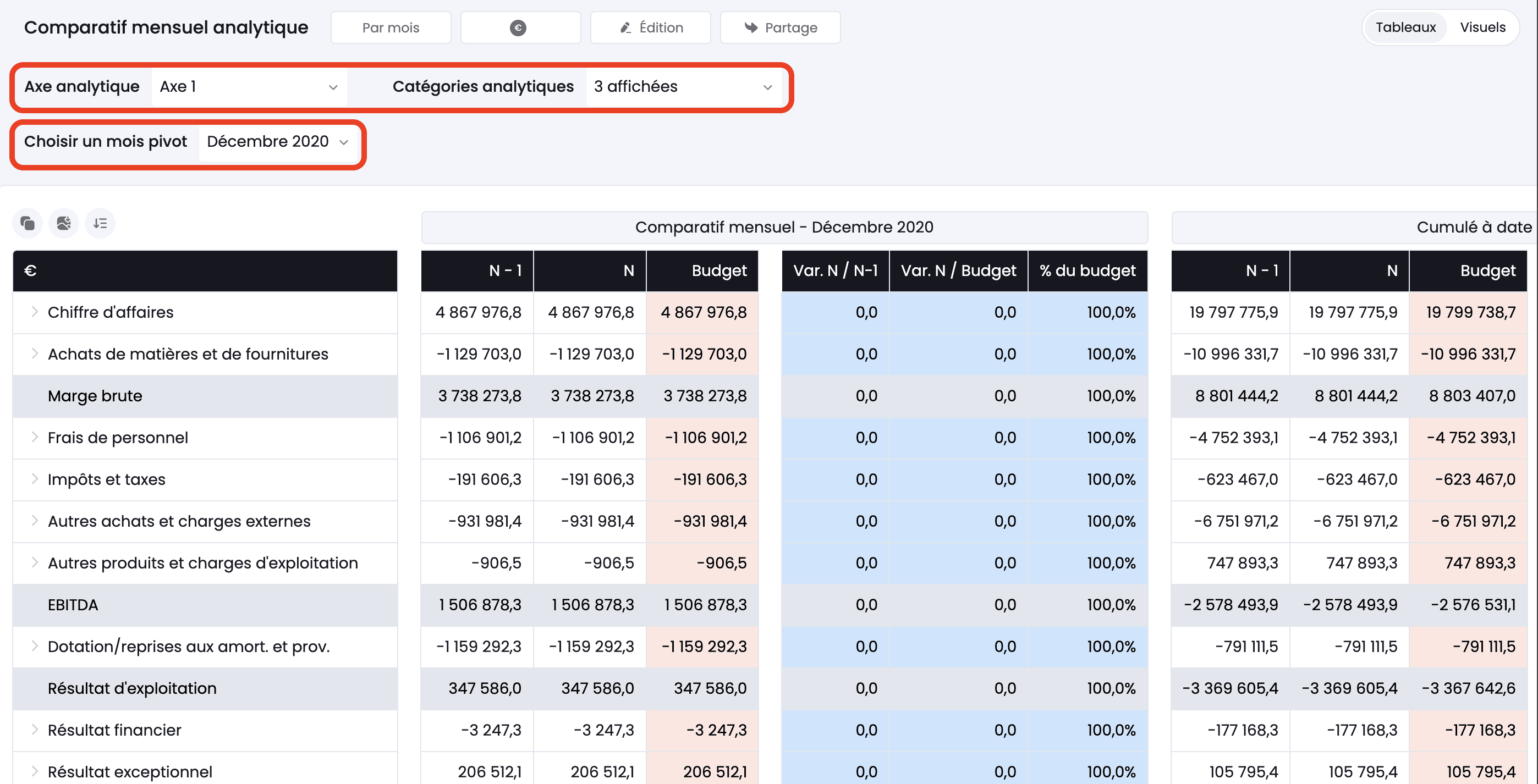Image resolution: width=1538 pixels, height=784 pixels.
Task: Click the euro currency button
Action: pyautogui.click(x=520, y=27)
